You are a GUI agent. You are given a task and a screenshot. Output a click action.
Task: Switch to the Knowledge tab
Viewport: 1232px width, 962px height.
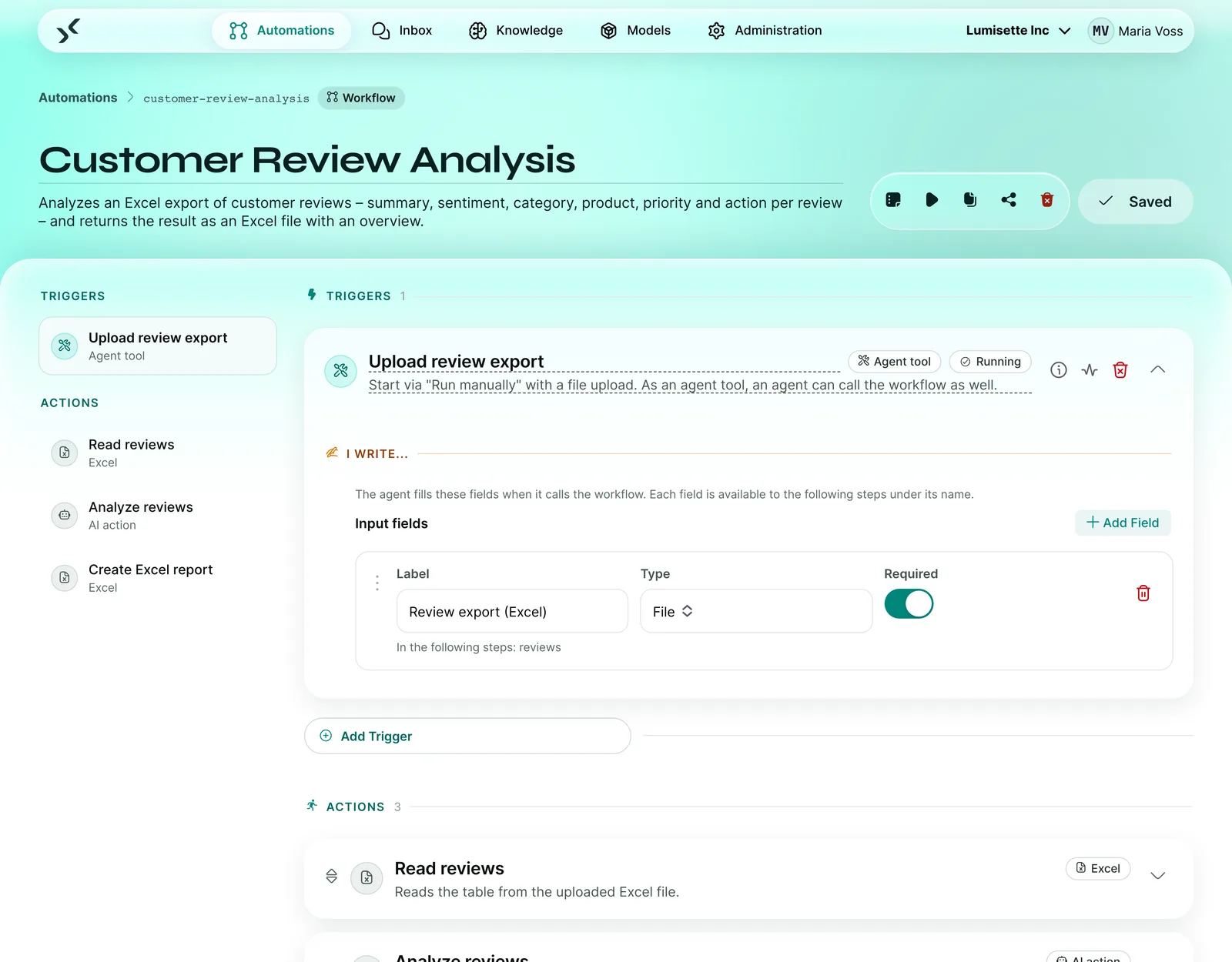(516, 31)
